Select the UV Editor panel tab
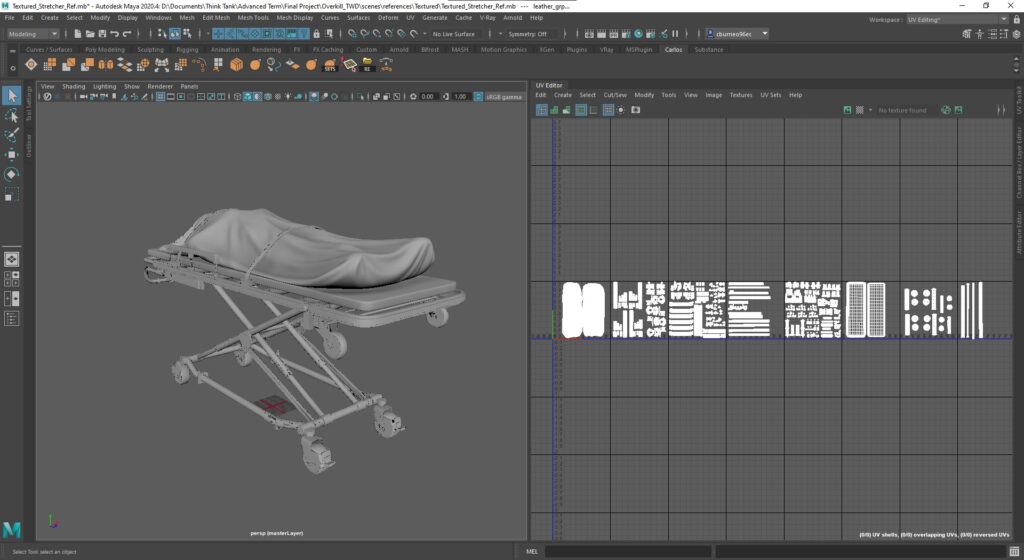This screenshot has height=560, width=1024. pos(549,86)
